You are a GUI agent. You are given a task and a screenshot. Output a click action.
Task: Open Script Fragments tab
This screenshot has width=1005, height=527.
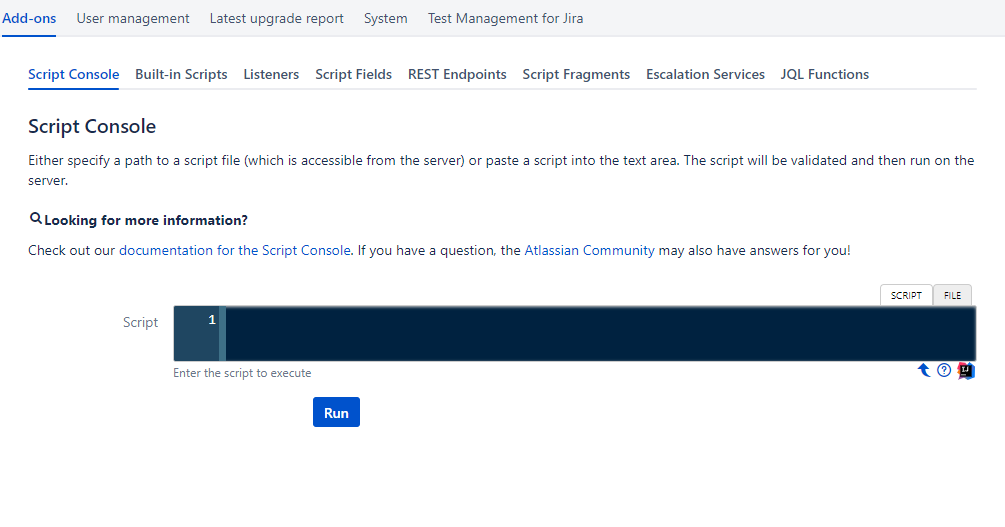[576, 74]
